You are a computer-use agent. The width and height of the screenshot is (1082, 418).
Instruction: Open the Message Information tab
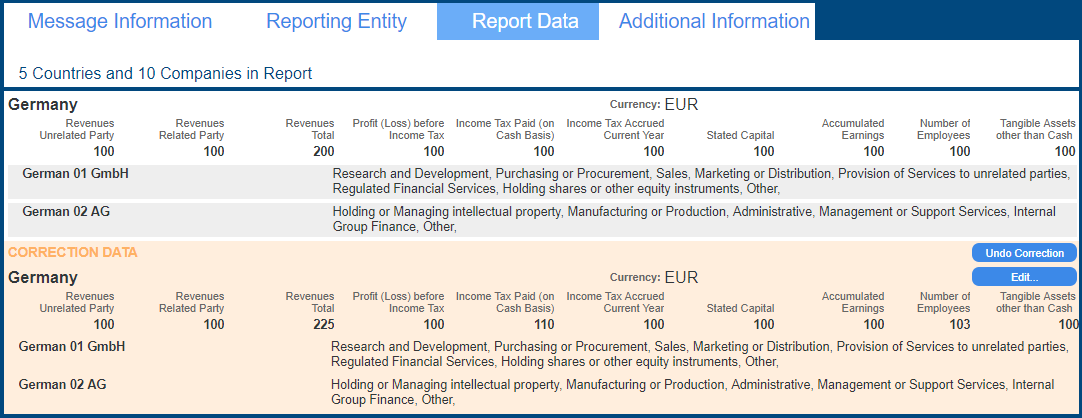pos(120,21)
